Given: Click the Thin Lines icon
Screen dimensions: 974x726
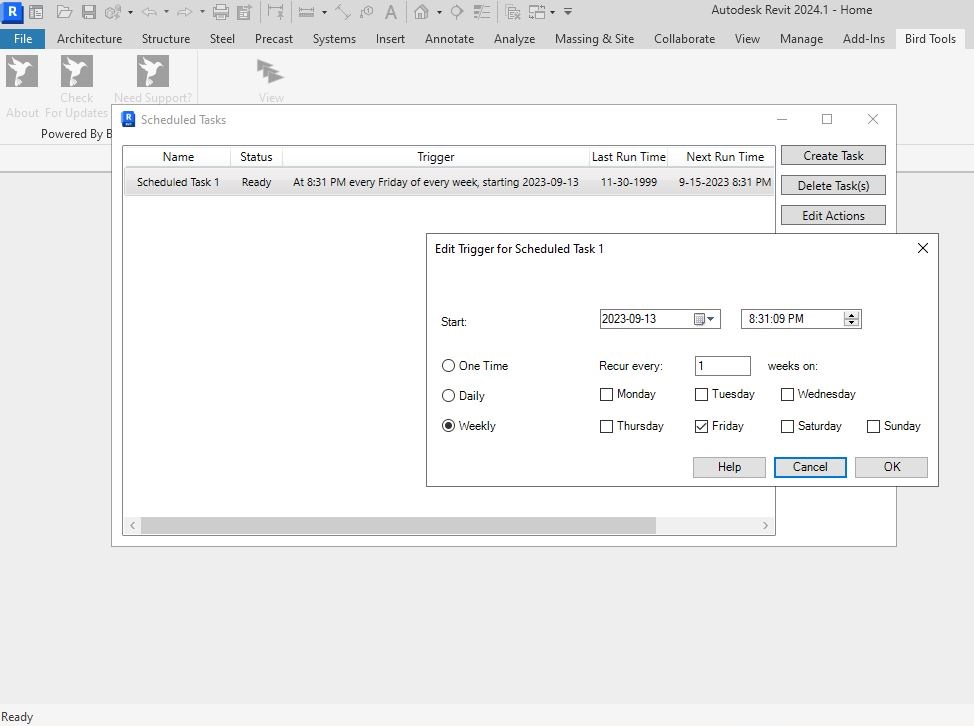Looking at the screenshot, I should point(481,12).
